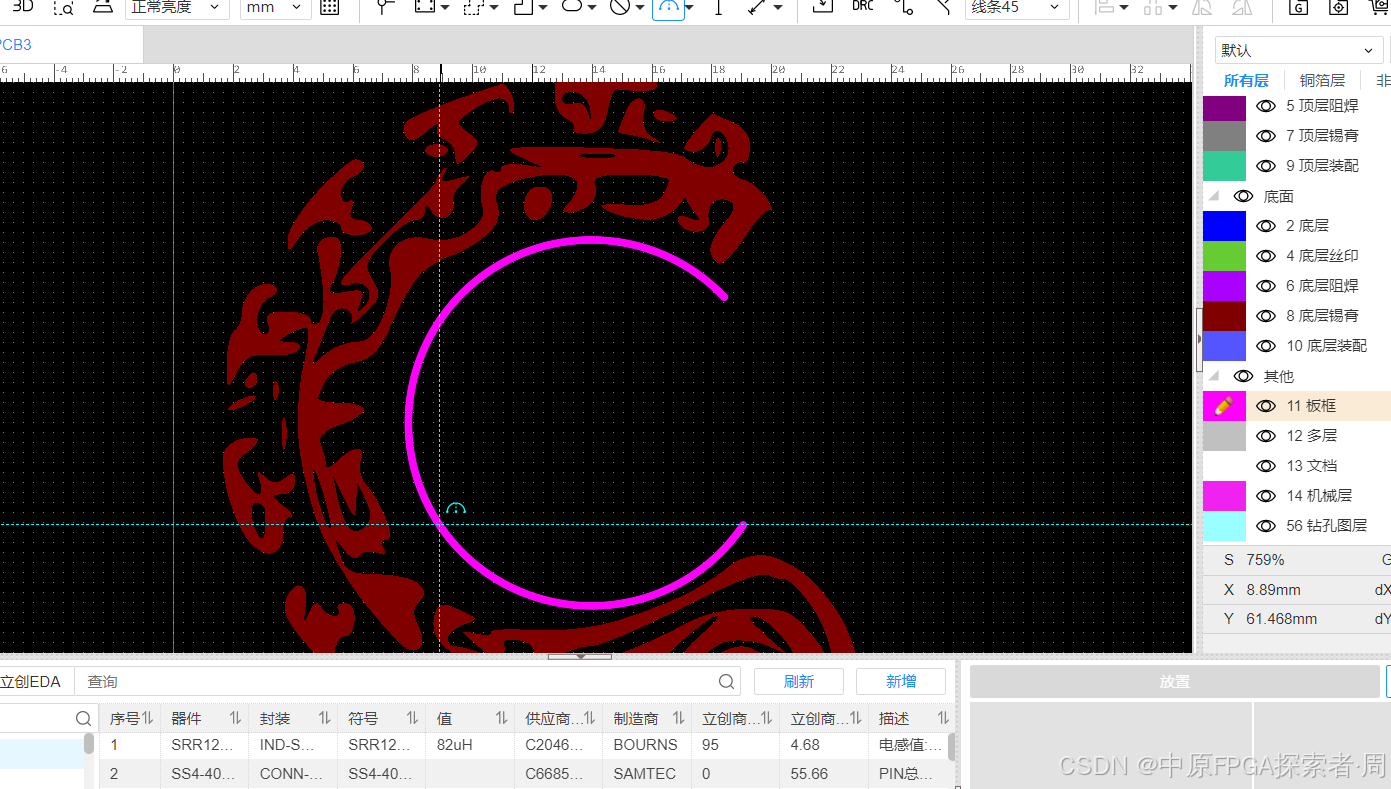This screenshot has height=789, width=1391.
Task: Hide the 8 底层锡膏 layer
Action: tap(1266, 316)
